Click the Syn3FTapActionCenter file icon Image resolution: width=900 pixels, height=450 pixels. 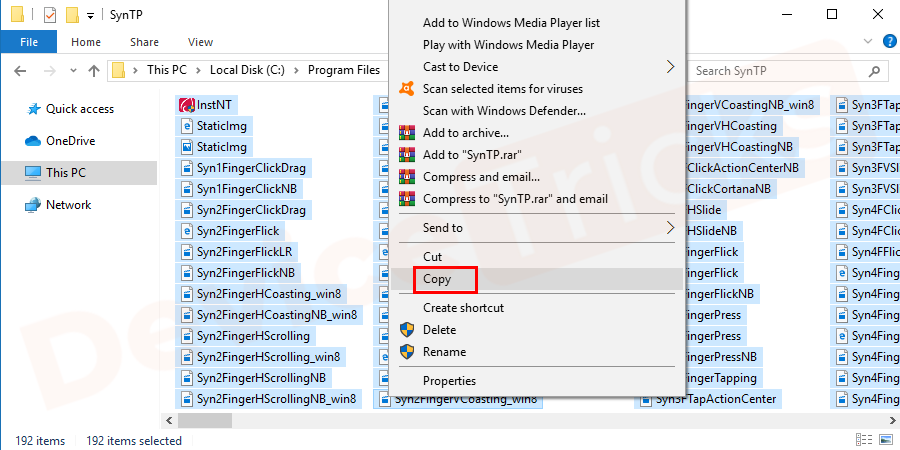coord(646,399)
